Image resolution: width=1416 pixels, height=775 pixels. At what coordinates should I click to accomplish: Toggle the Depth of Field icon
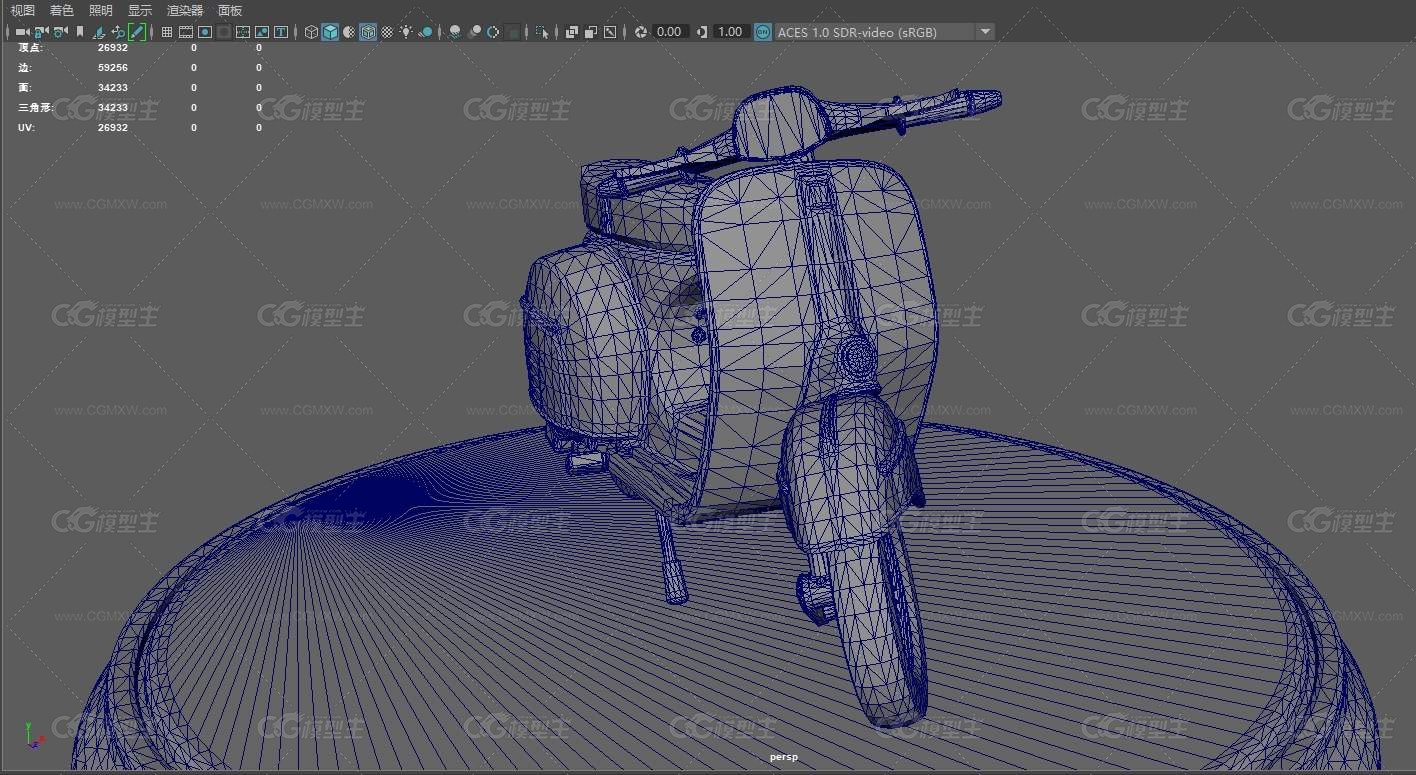pos(512,32)
